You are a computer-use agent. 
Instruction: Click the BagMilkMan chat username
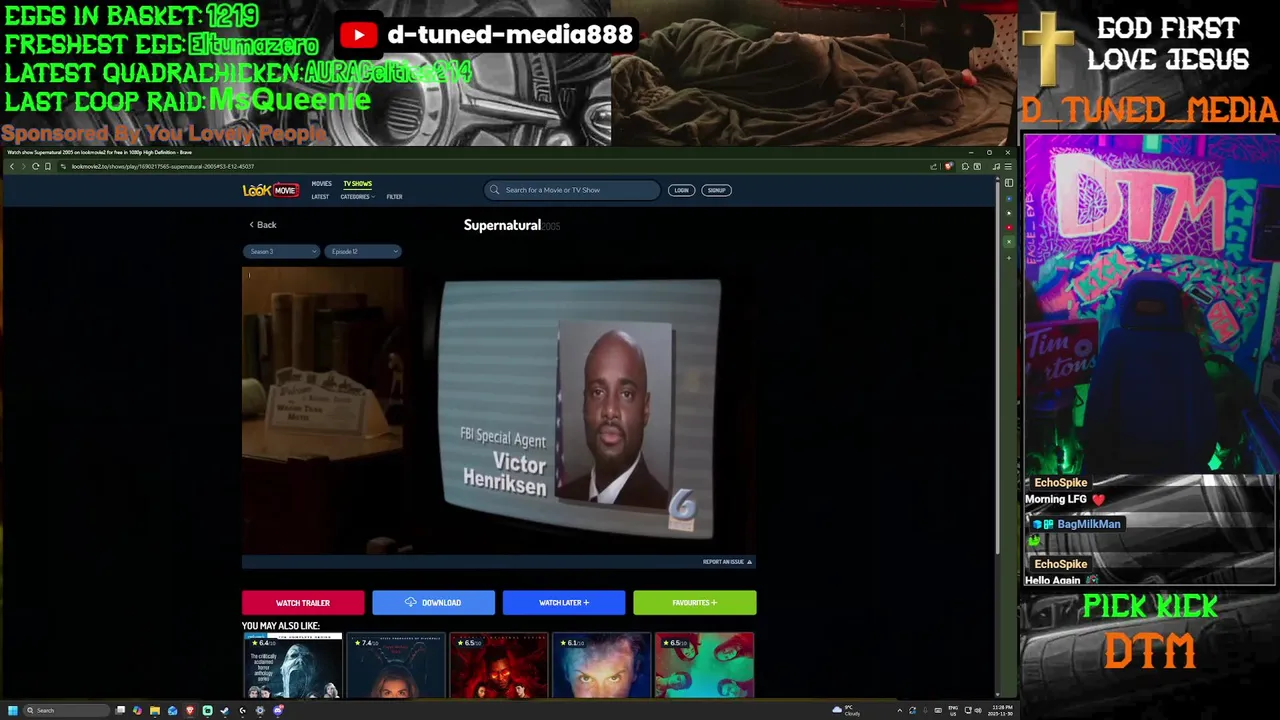click(x=1088, y=524)
